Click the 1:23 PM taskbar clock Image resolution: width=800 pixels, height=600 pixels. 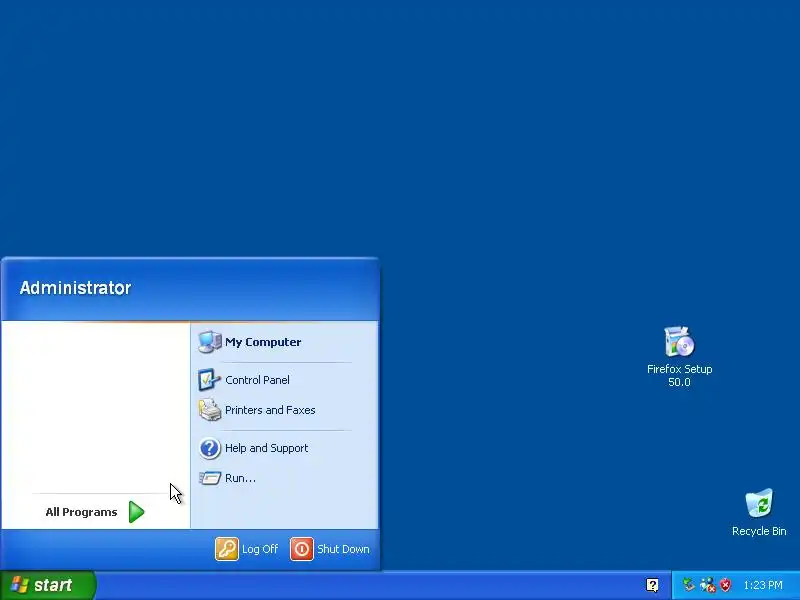click(x=763, y=585)
